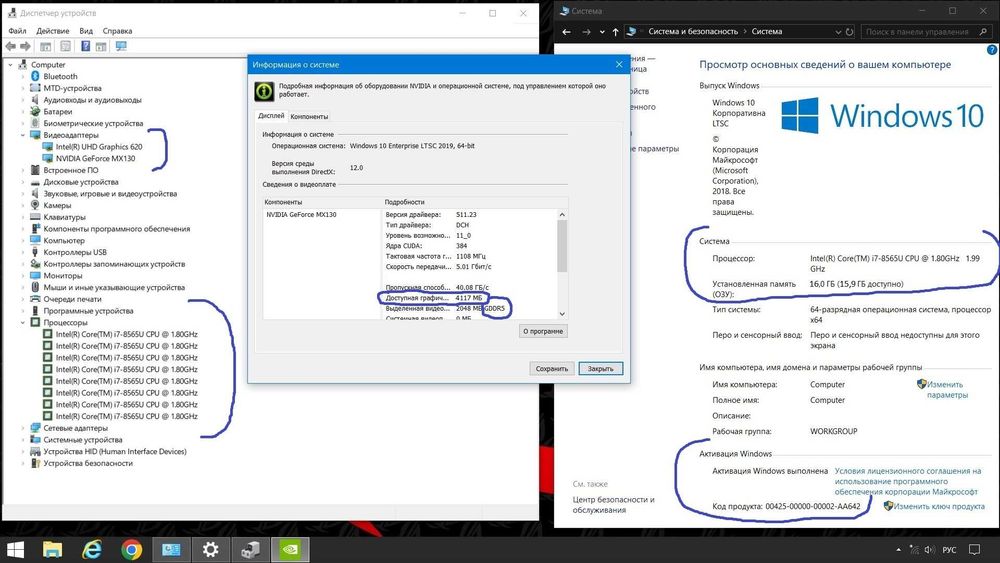
Task: Switch to Device Manager taskbar icon
Action: [251, 550]
